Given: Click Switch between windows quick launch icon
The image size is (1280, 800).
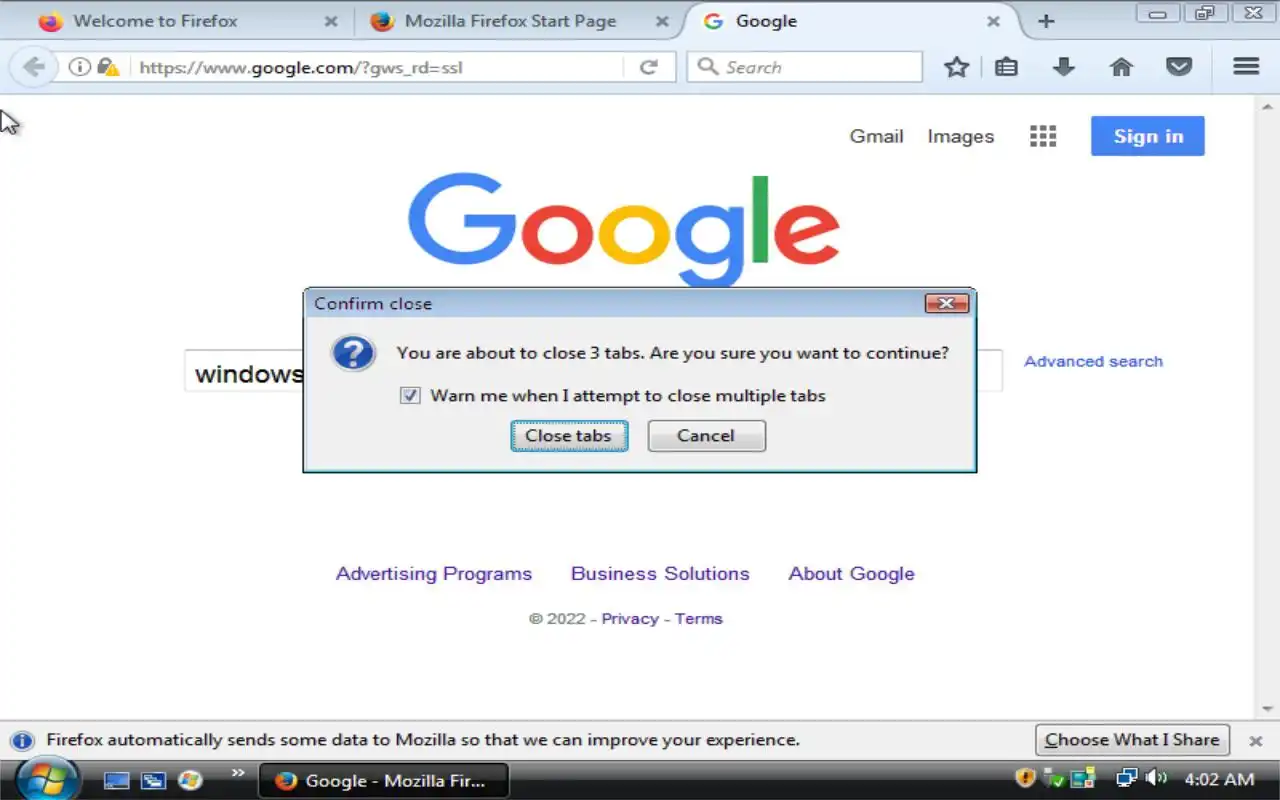Looking at the screenshot, I should tap(153, 780).
